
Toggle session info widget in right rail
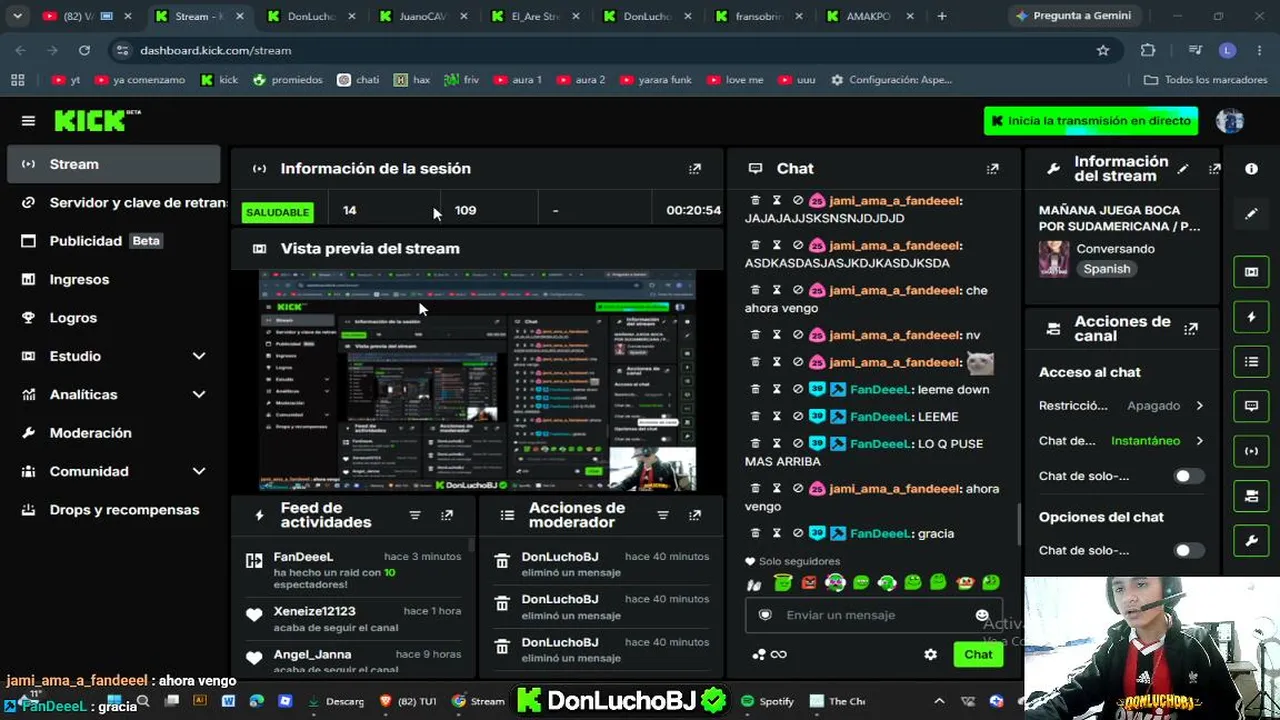coord(1251,451)
